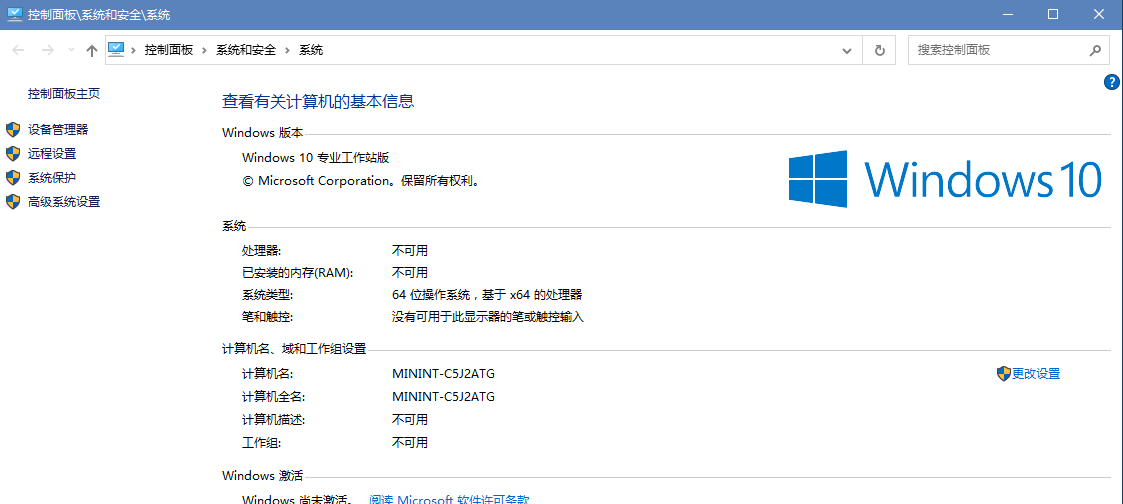Open recent locations dropdown arrow

(70, 50)
